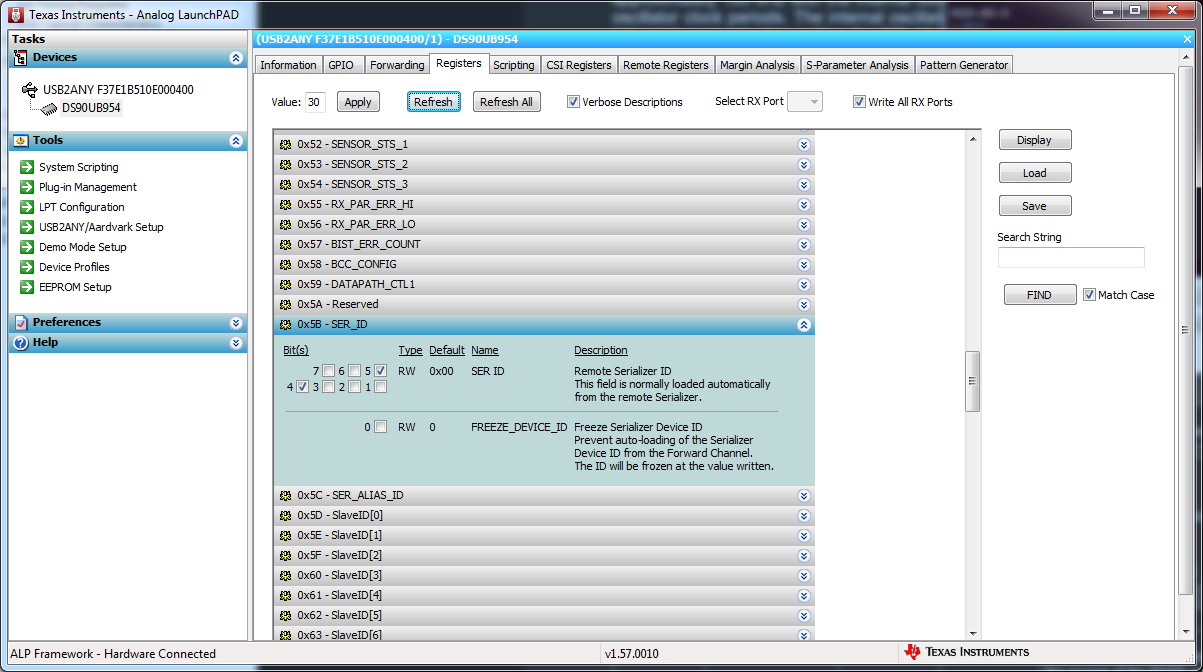Open the Select RX Port dropdown
The image size is (1203, 672).
pyautogui.click(x=805, y=102)
